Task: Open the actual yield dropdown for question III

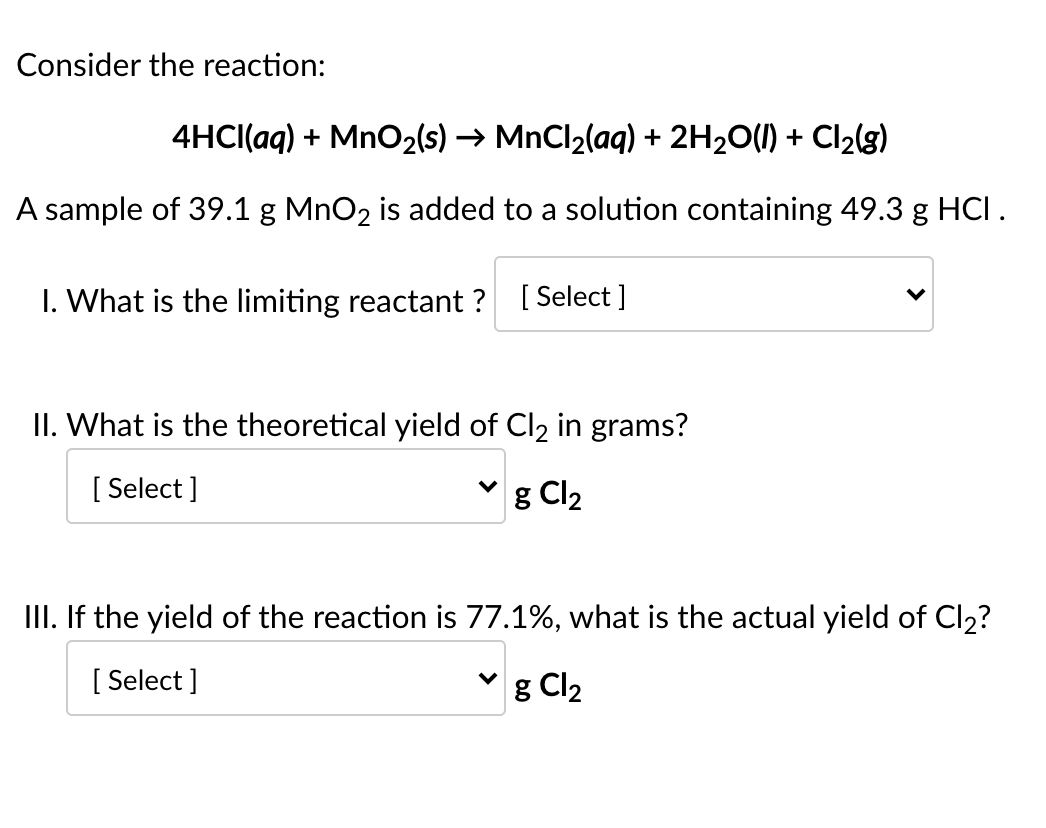Action: pos(285,678)
